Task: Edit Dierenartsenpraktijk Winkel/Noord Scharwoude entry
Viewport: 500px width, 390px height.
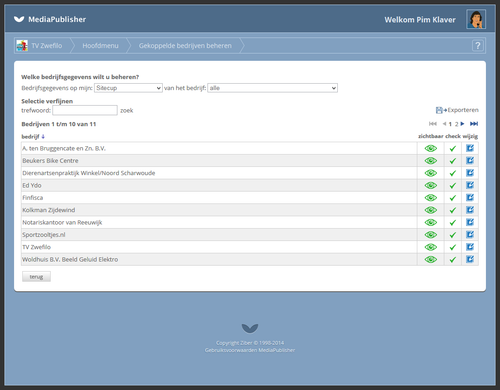Action: (x=470, y=173)
